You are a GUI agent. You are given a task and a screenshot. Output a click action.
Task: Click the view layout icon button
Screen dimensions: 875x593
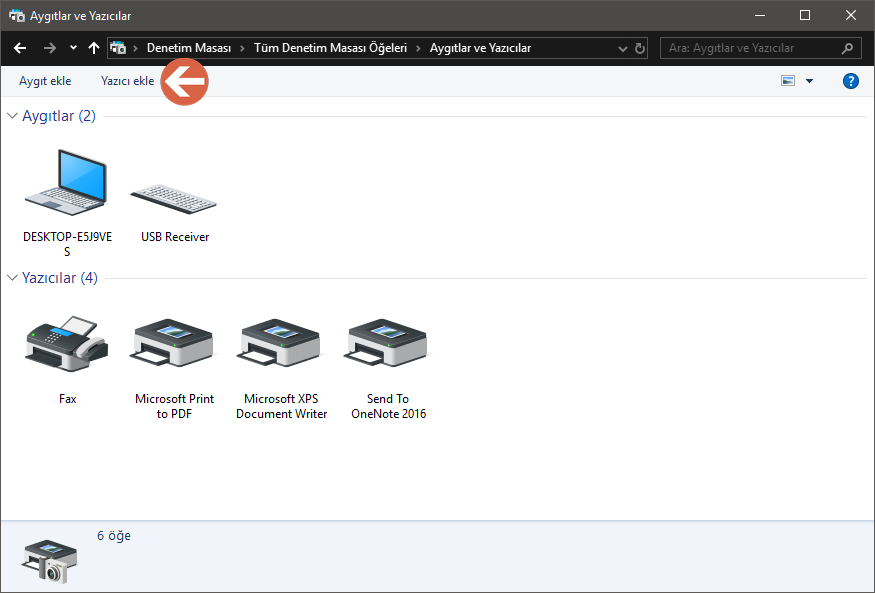tap(788, 81)
